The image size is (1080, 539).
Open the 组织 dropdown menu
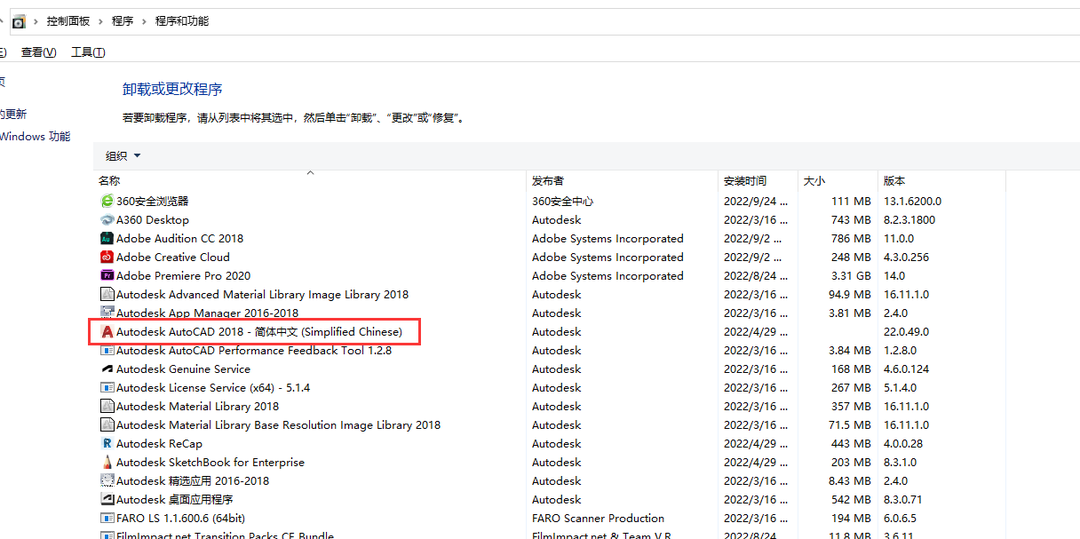click(123, 156)
